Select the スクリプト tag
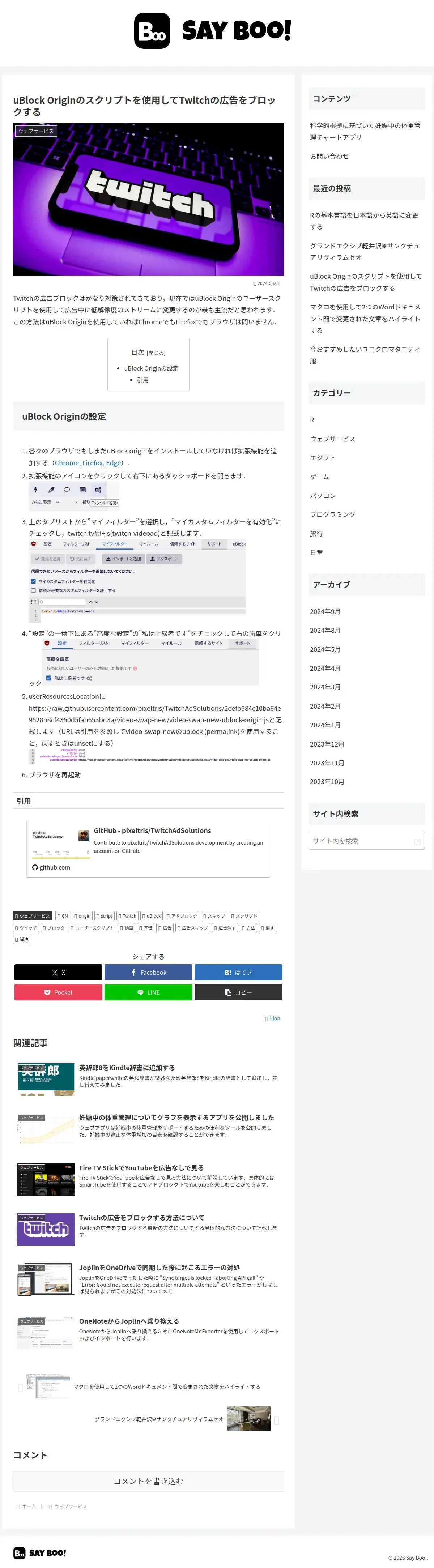The width and height of the screenshot is (434, 1568). coord(244,915)
